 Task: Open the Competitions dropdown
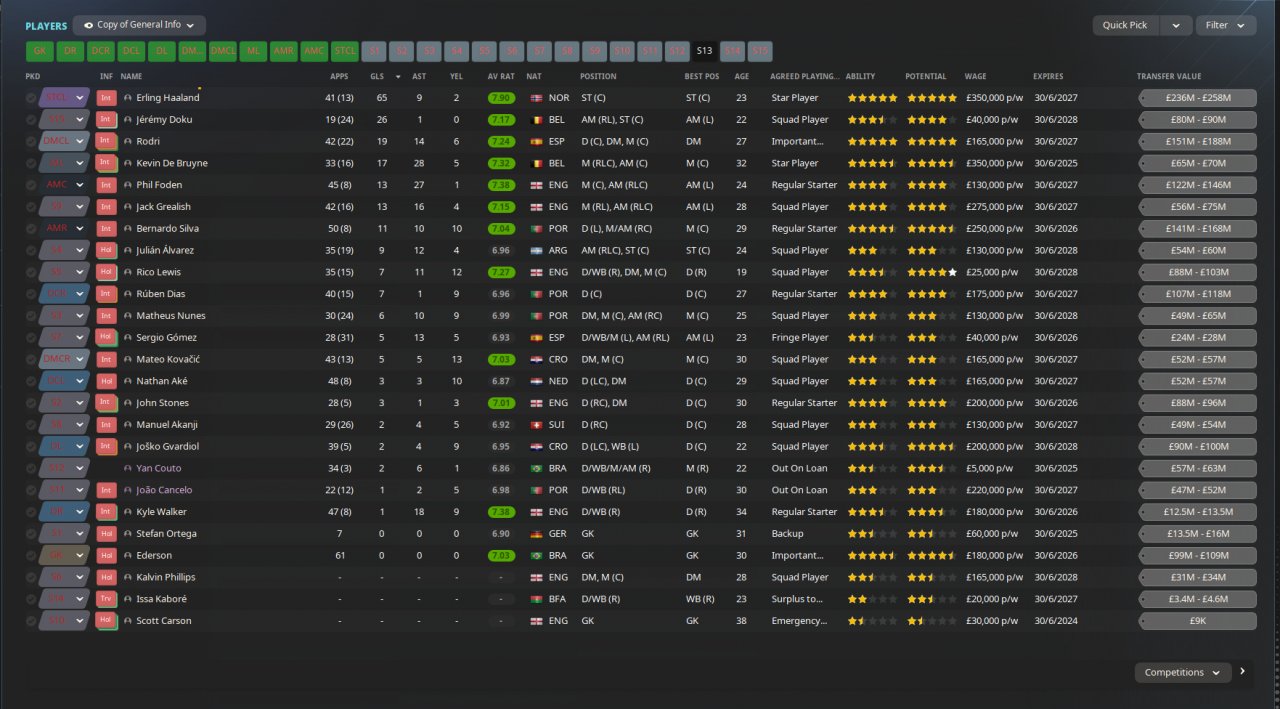(1183, 673)
